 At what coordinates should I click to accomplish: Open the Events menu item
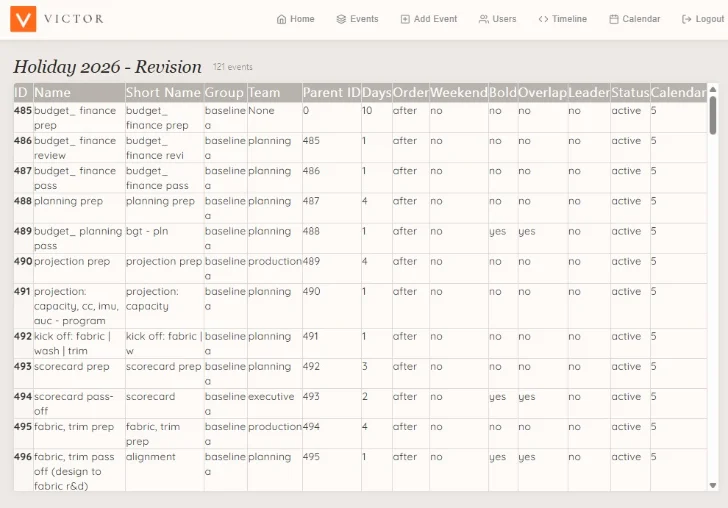358,19
